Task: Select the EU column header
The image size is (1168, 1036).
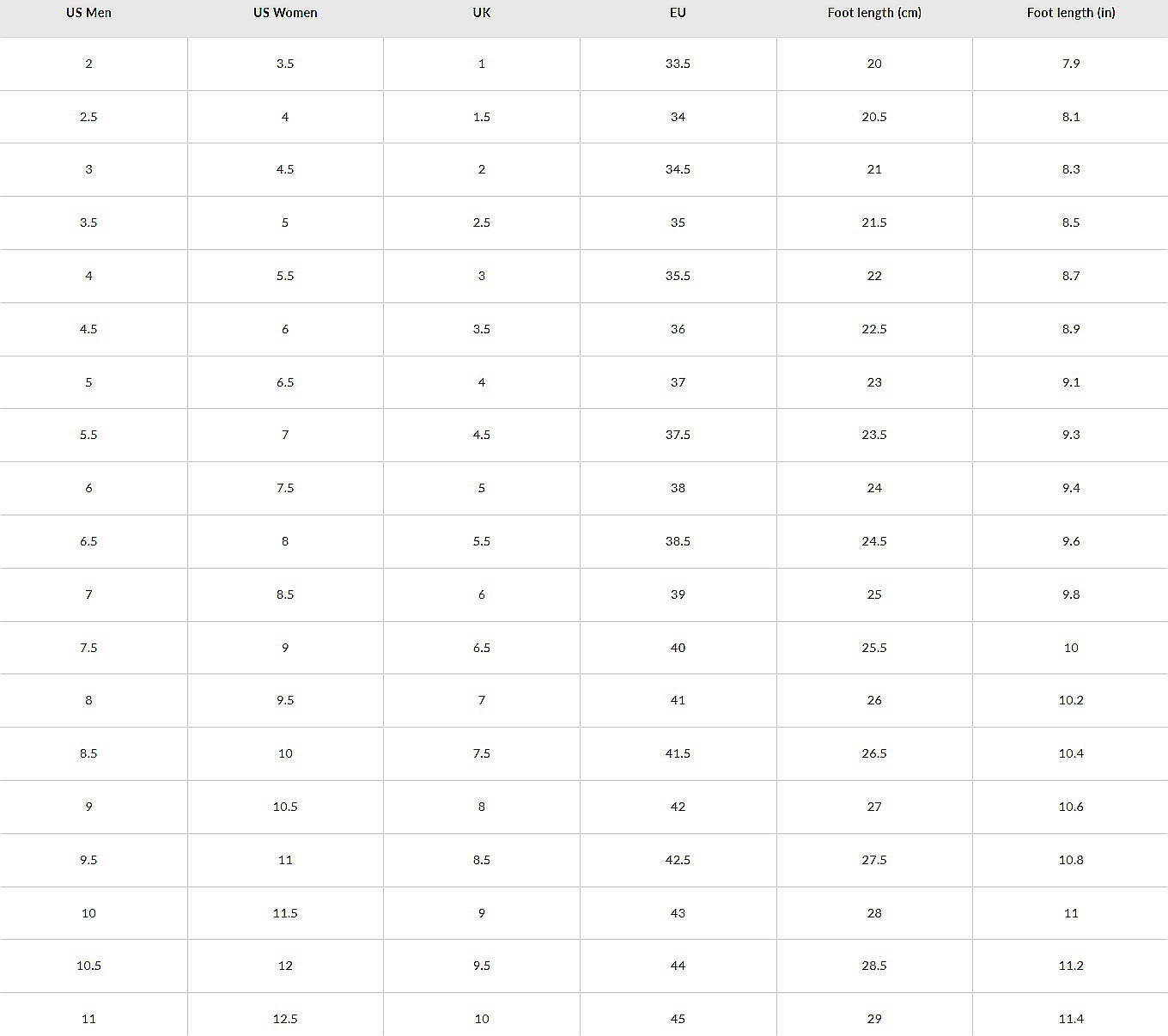Action: (678, 13)
